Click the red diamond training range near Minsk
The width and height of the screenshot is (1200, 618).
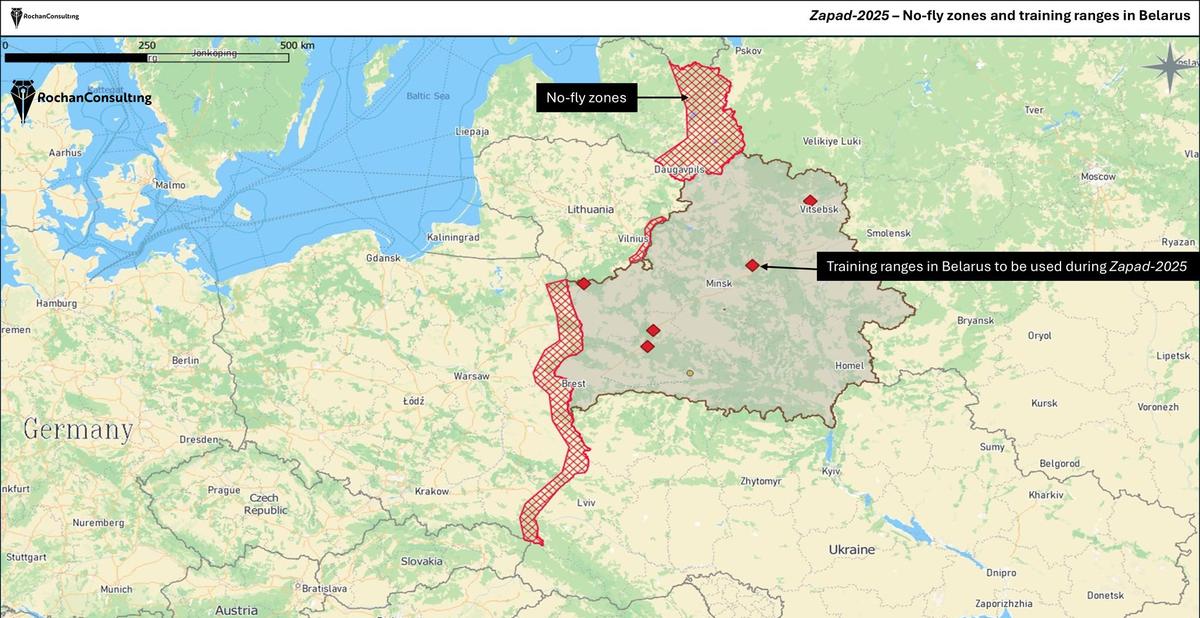pyautogui.click(x=752, y=264)
